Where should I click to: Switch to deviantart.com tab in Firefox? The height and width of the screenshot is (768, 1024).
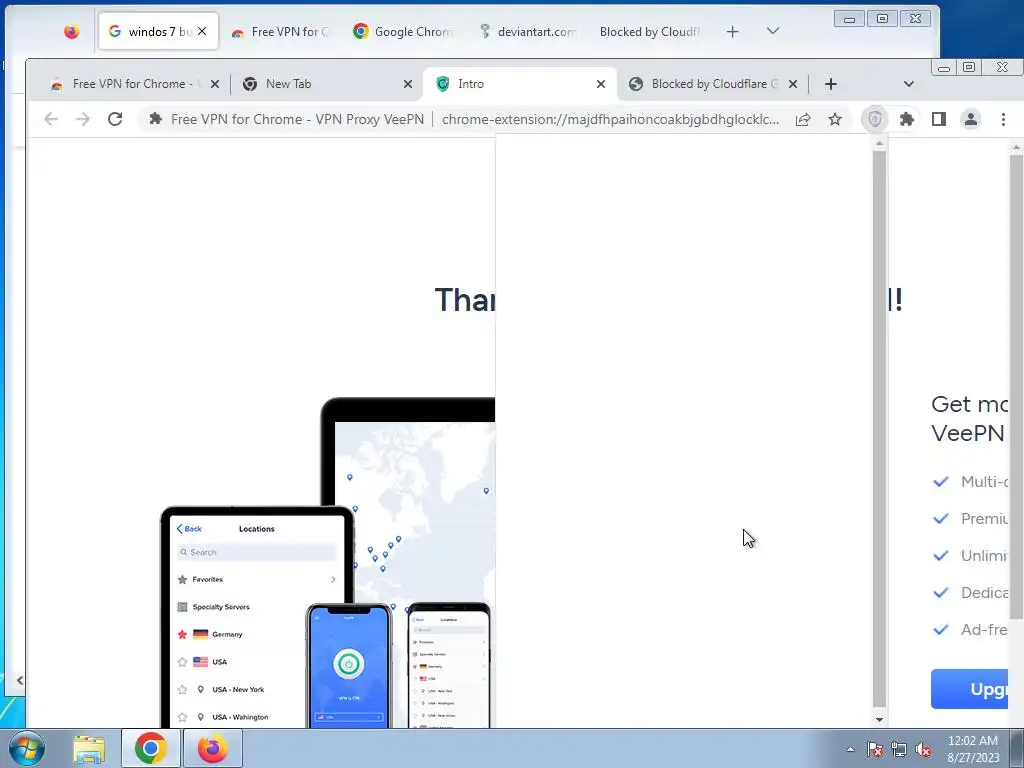tap(528, 31)
